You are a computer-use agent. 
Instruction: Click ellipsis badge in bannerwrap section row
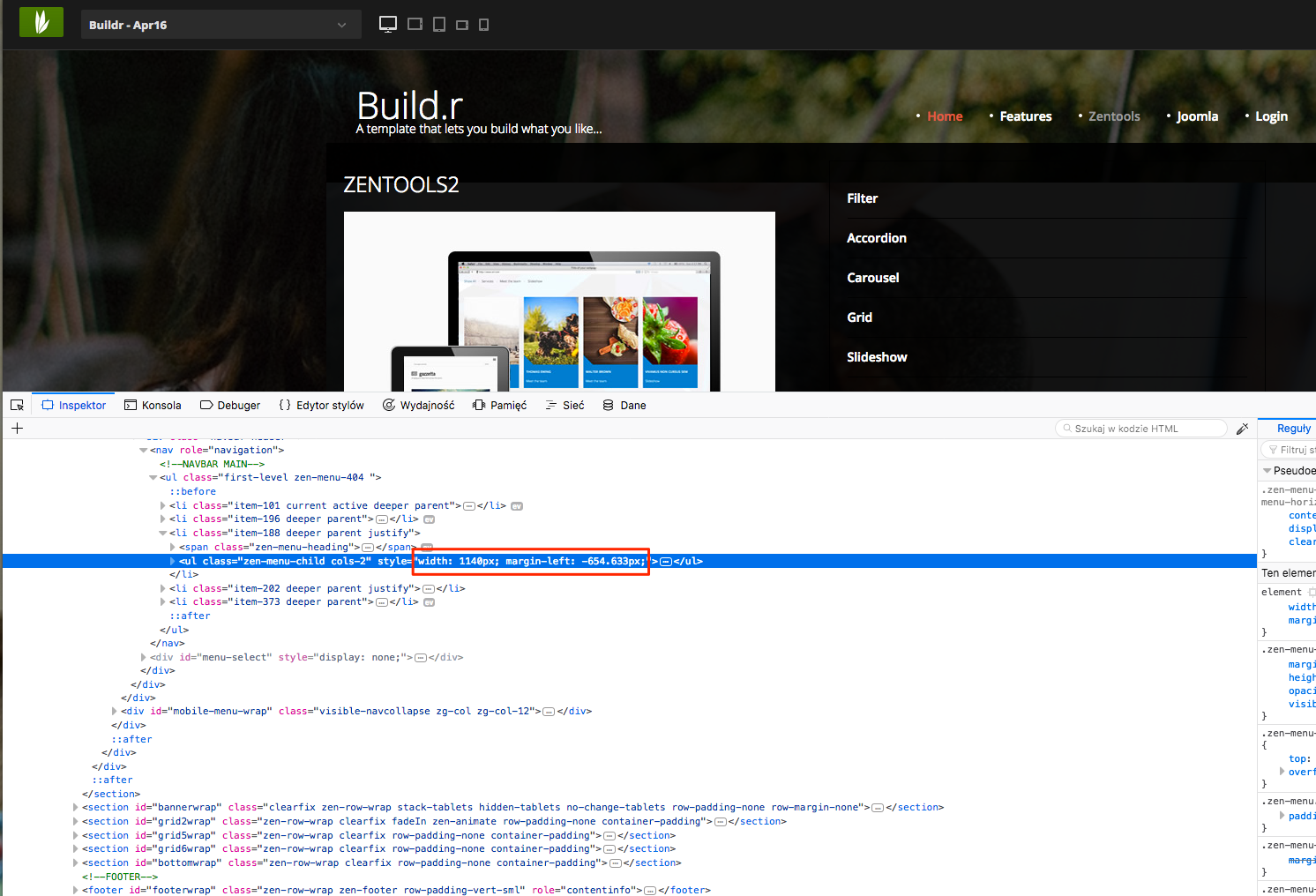pyautogui.click(x=878, y=808)
